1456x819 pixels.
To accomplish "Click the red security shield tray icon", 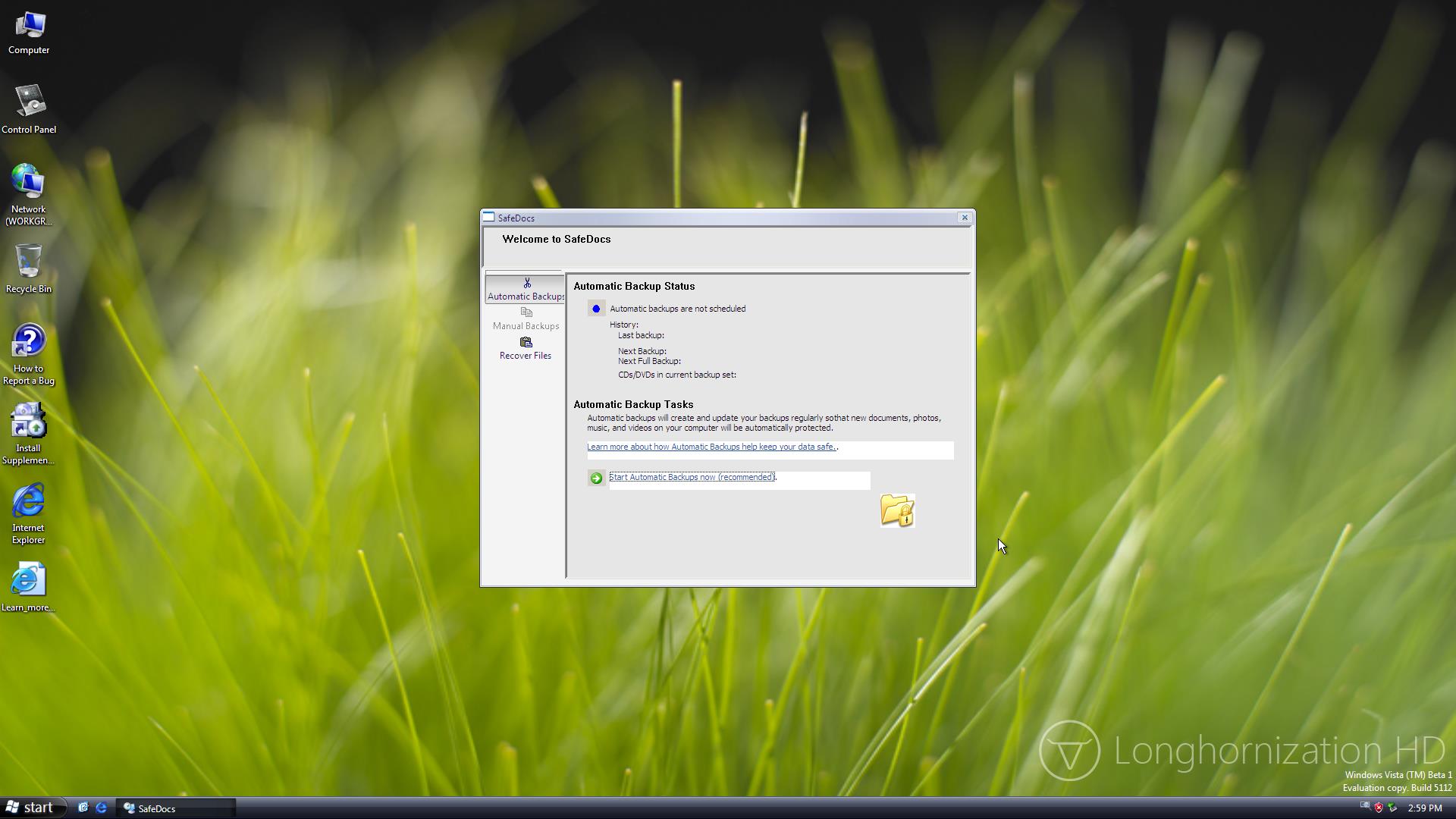I will (1379, 808).
